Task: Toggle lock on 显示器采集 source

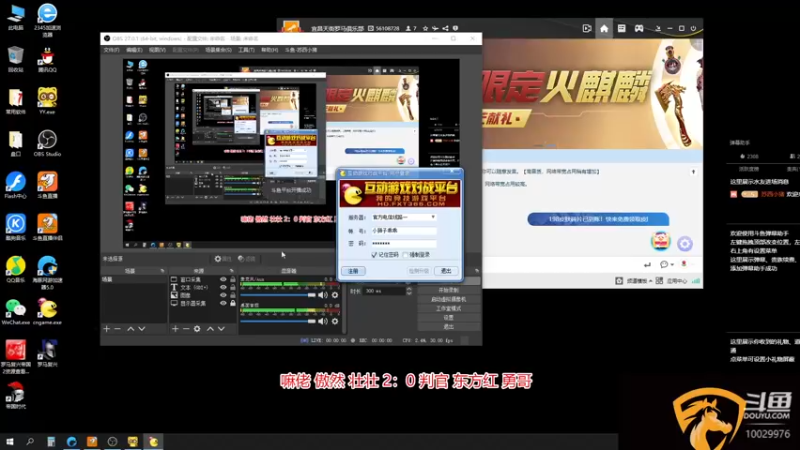Action: pos(233,303)
